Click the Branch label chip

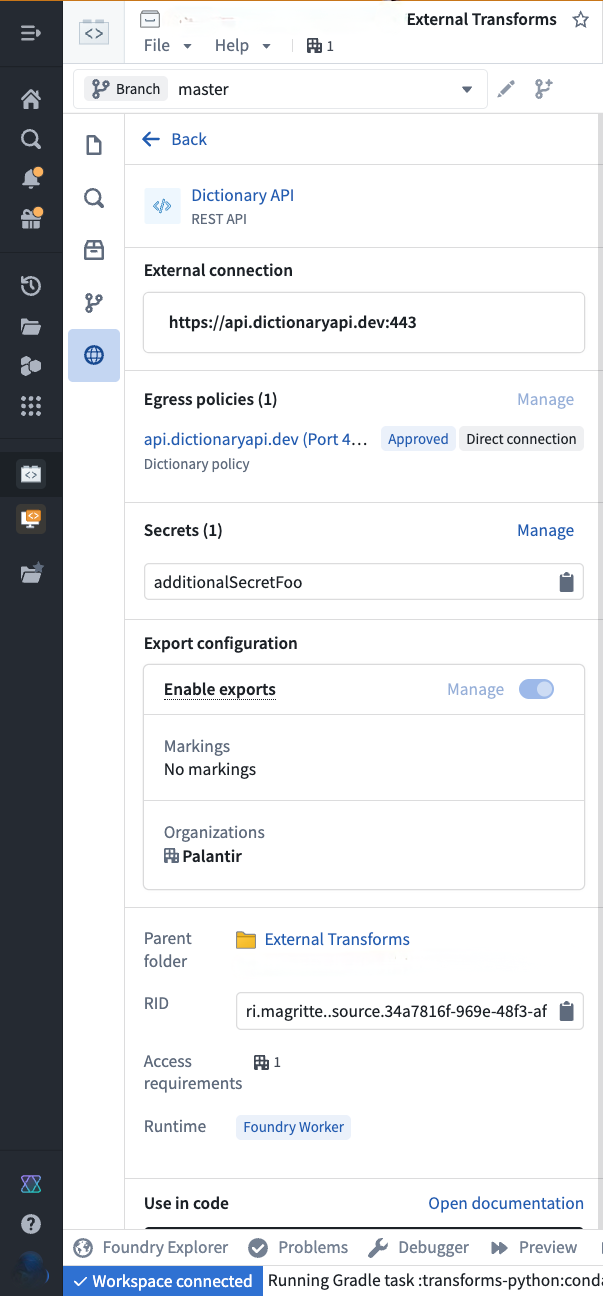pos(127,89)
